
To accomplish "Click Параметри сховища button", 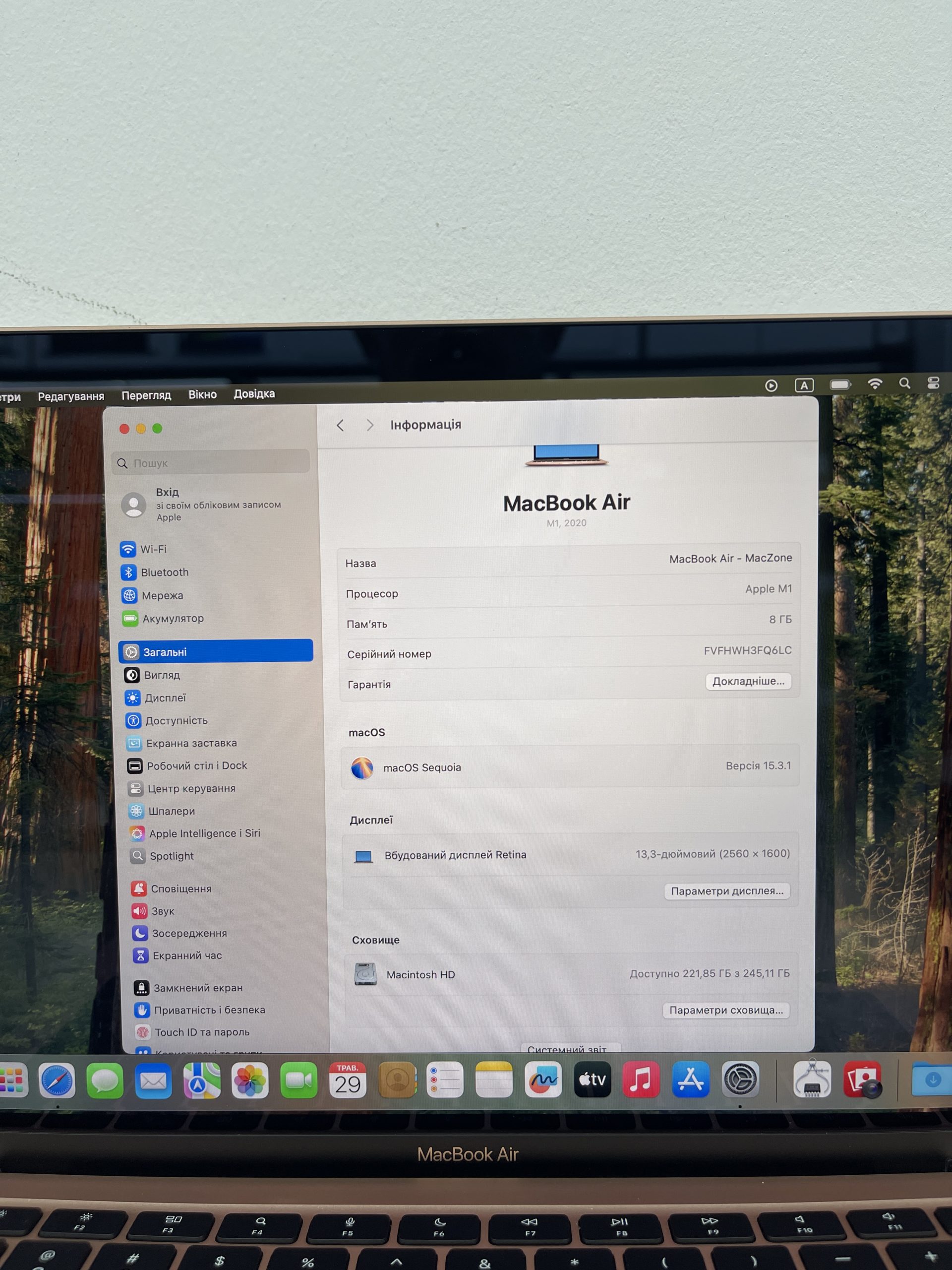I will point(726,1010).
